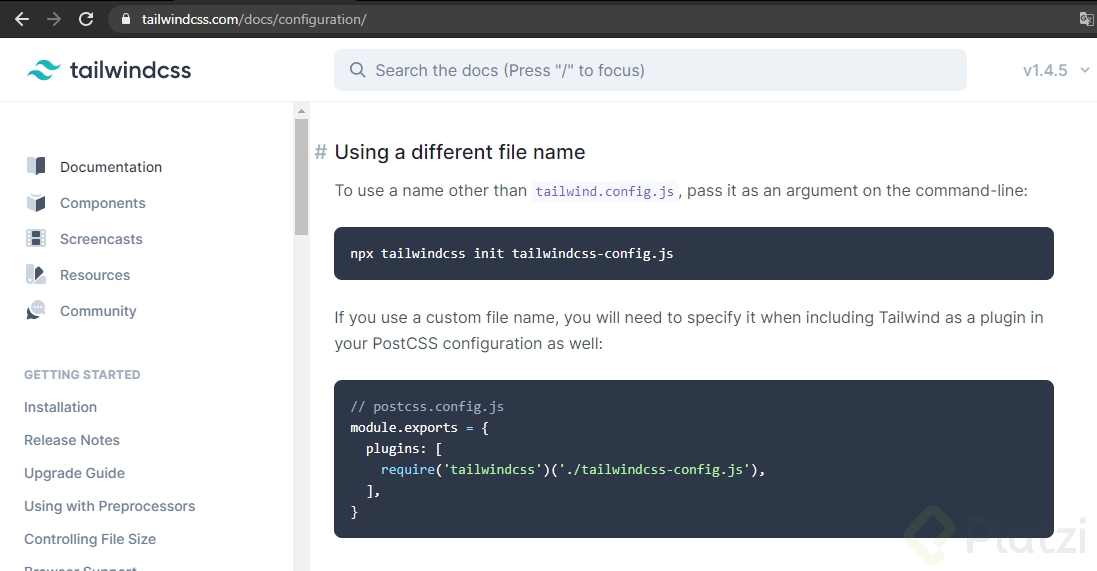Click the browser back arrow
1097x571 pixels.
21,19
